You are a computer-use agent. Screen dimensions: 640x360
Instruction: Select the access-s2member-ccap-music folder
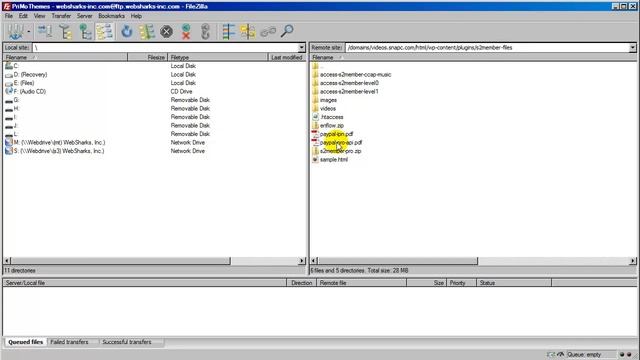coord(352,74)
